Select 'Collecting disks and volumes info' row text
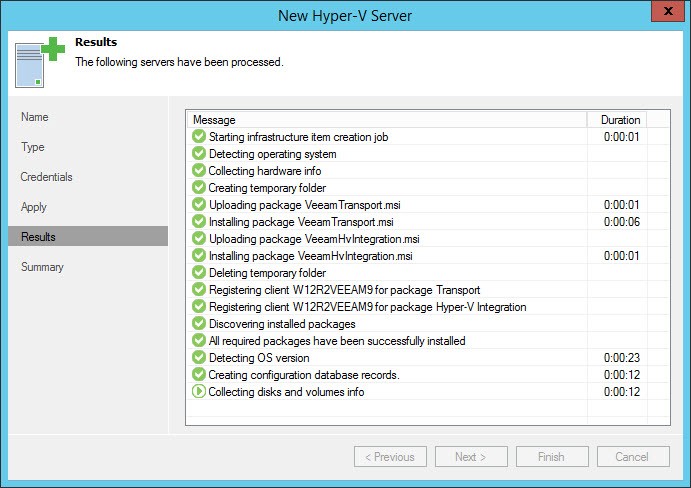The image size is (691, 488). tap(286, 392)
